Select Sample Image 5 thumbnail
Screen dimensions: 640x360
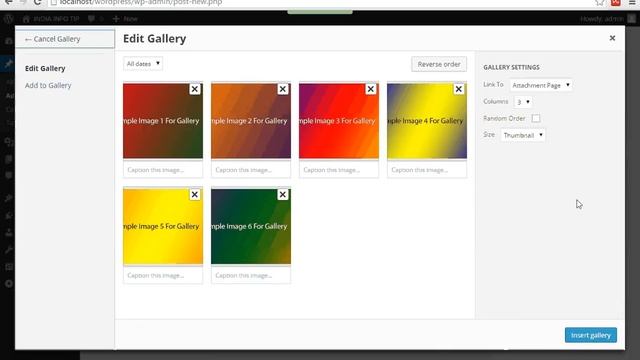click(x=163, y=226)
